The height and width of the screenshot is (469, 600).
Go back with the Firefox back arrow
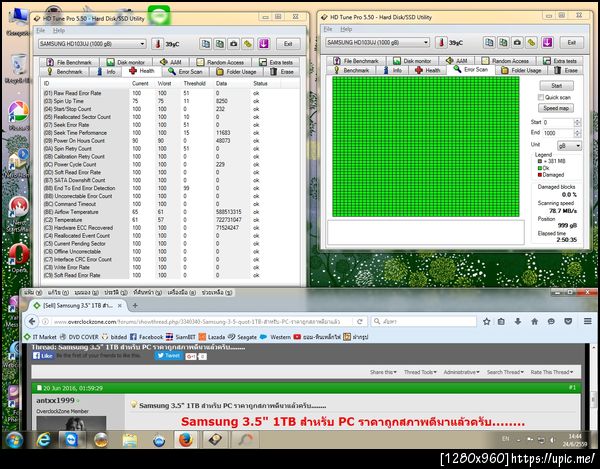(x=33, y=321)
